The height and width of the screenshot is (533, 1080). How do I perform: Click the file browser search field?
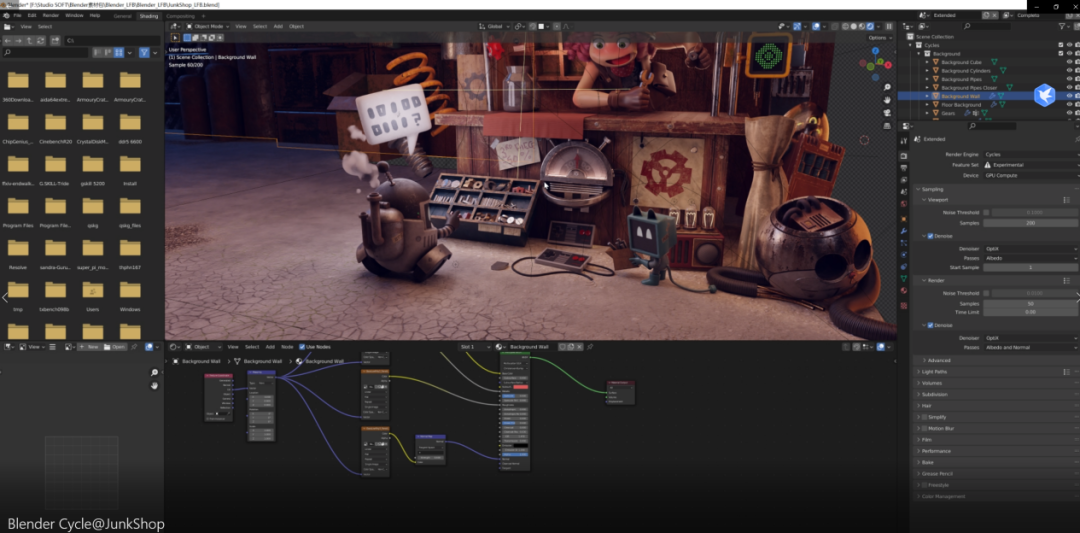45,52
